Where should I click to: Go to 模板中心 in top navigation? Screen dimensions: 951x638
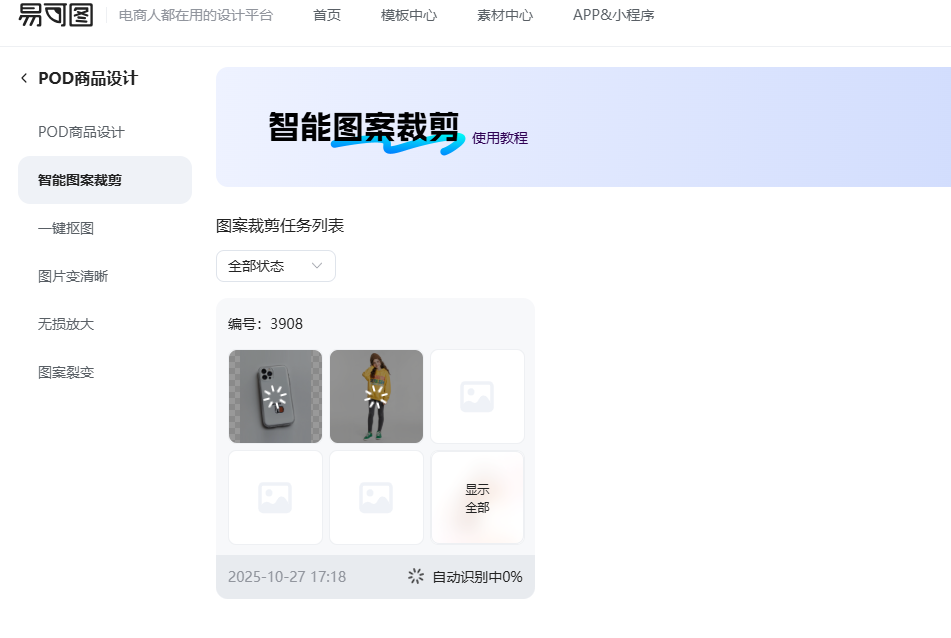pos(408,16)
